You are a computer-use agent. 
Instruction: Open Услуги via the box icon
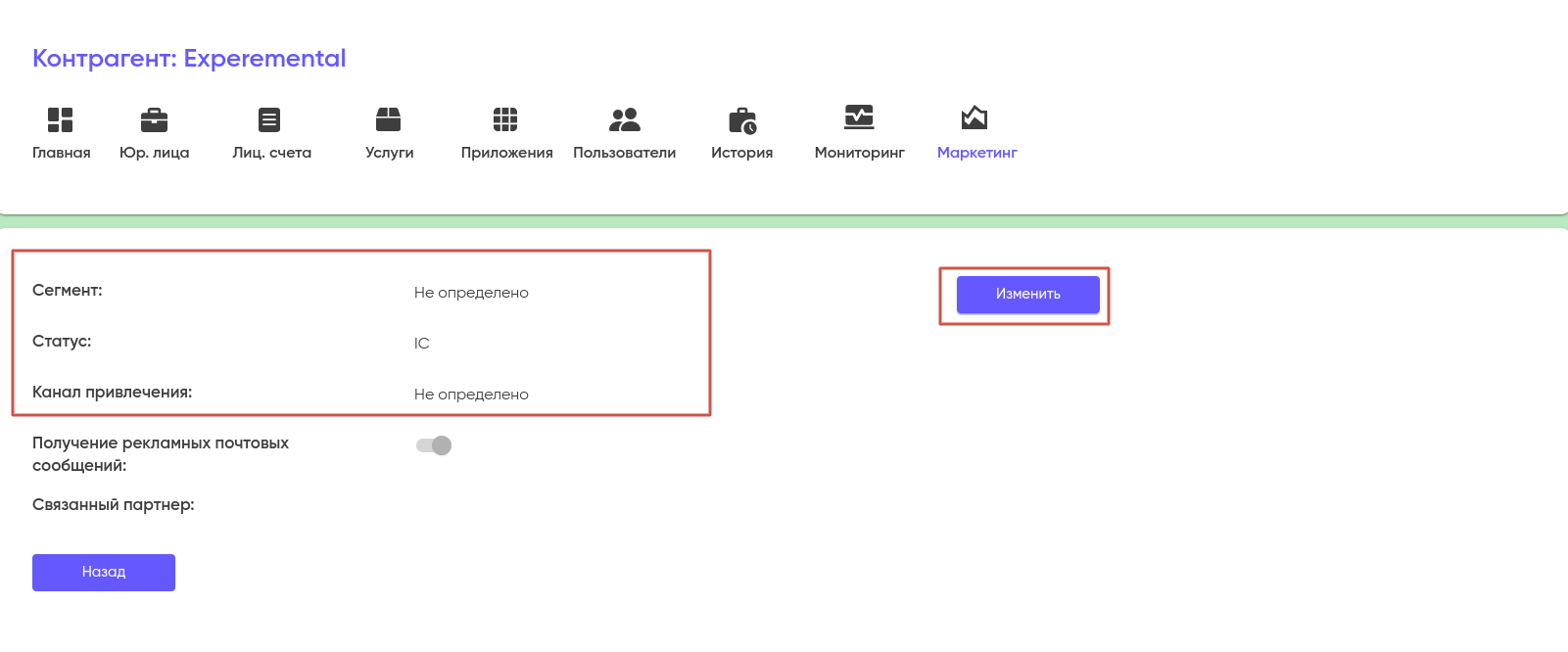pyautogui.click(x=389, y=119)
